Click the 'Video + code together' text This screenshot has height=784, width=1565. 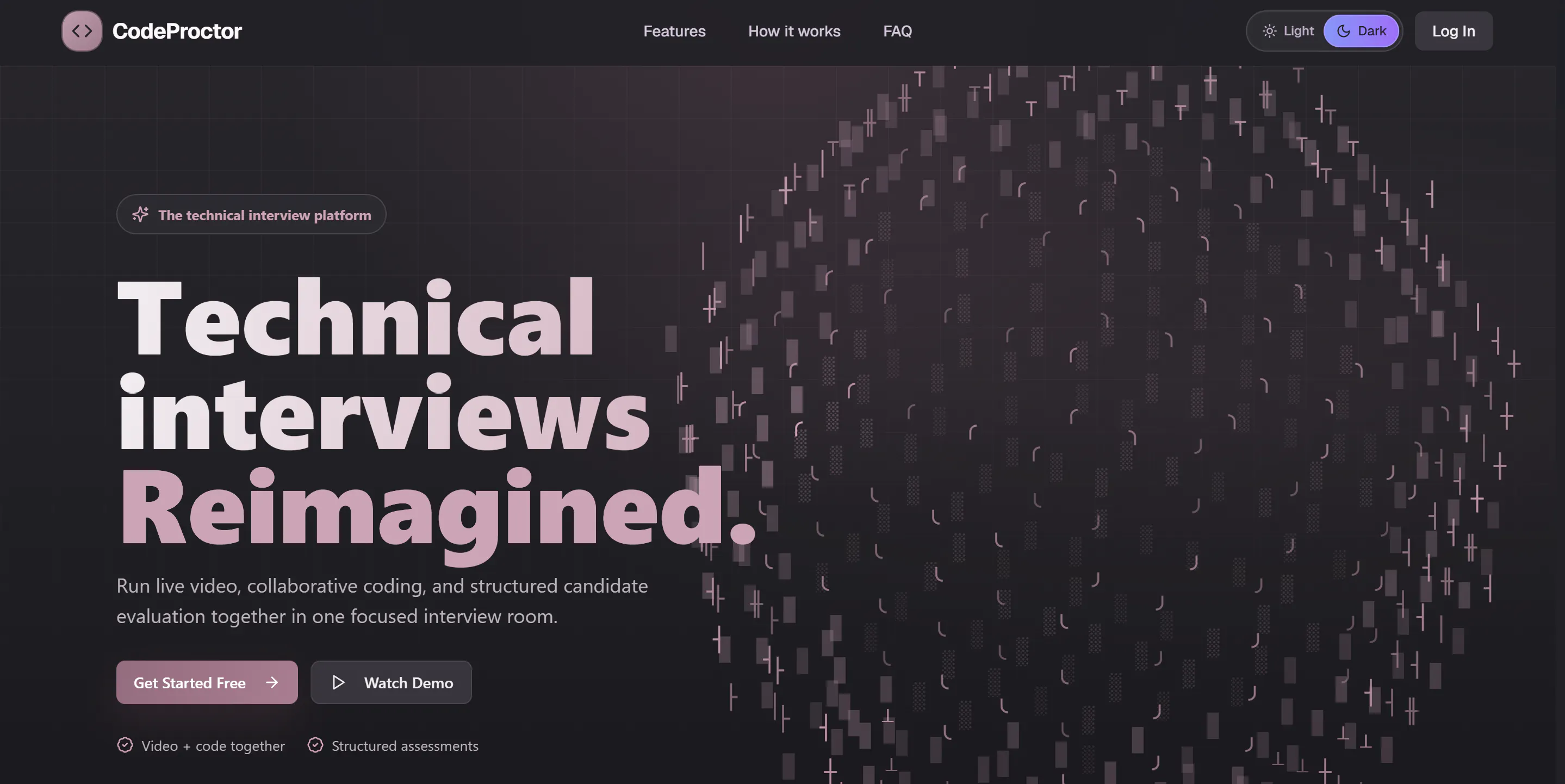coord(213,746)
